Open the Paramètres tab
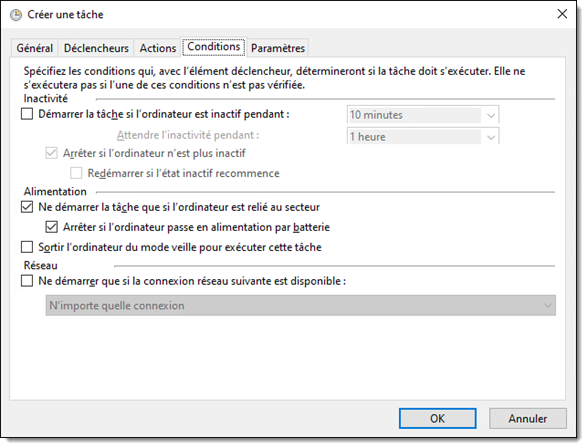The image size is (587, 448). 278,48
